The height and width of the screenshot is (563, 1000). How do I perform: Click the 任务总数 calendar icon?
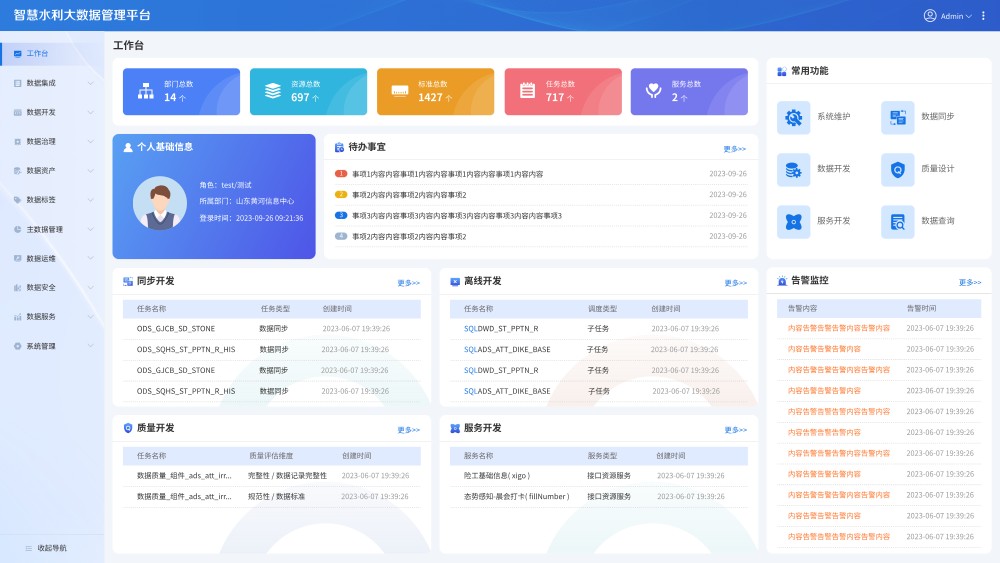click(527, 91)
